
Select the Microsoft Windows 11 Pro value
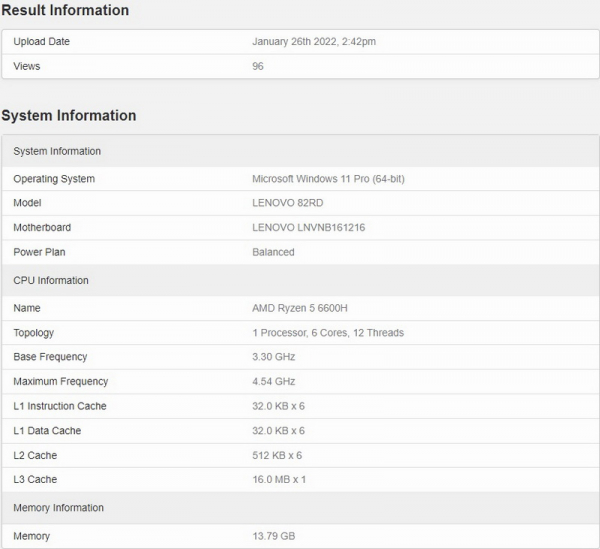[x=328, y=179]
